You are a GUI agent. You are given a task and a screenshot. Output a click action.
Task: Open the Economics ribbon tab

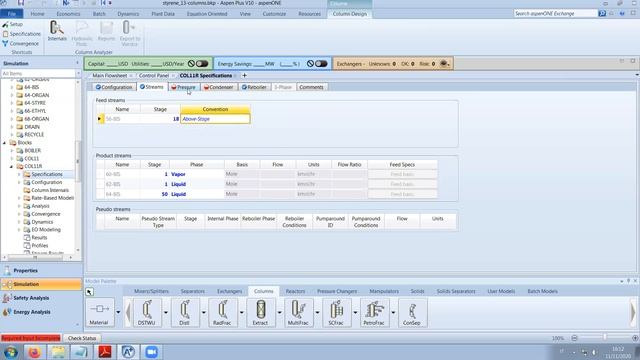pos(68,14)
